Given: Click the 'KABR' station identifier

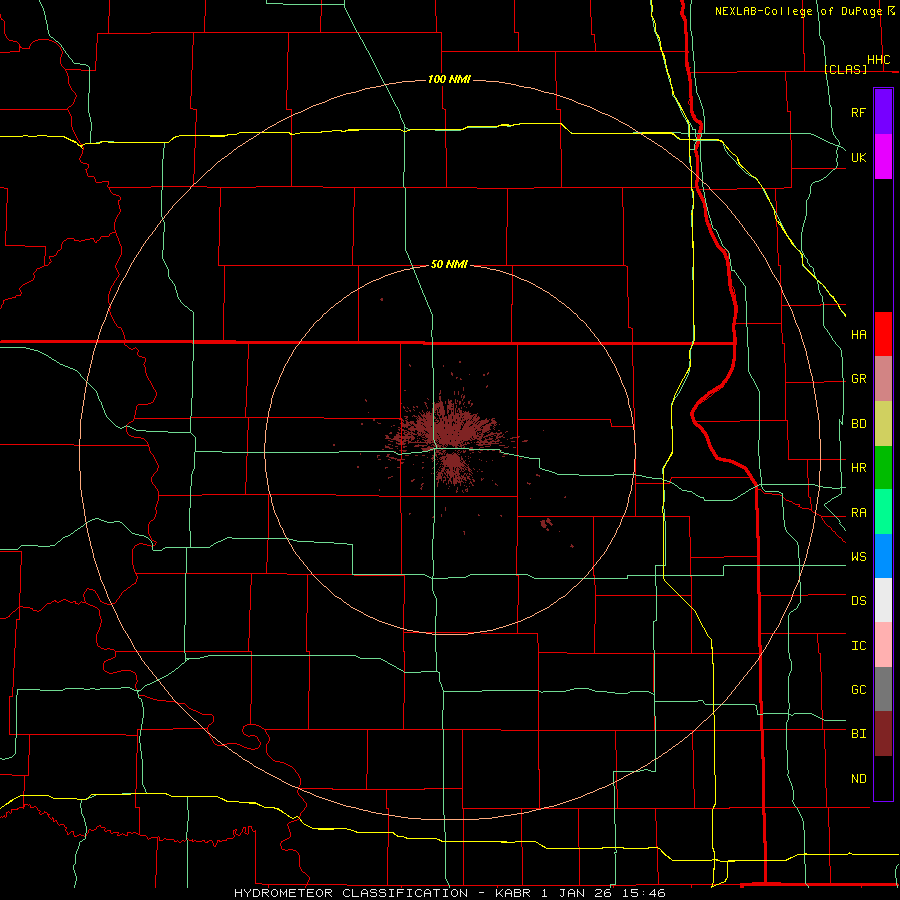Looking at the screenshot, I should click(513, 893).
